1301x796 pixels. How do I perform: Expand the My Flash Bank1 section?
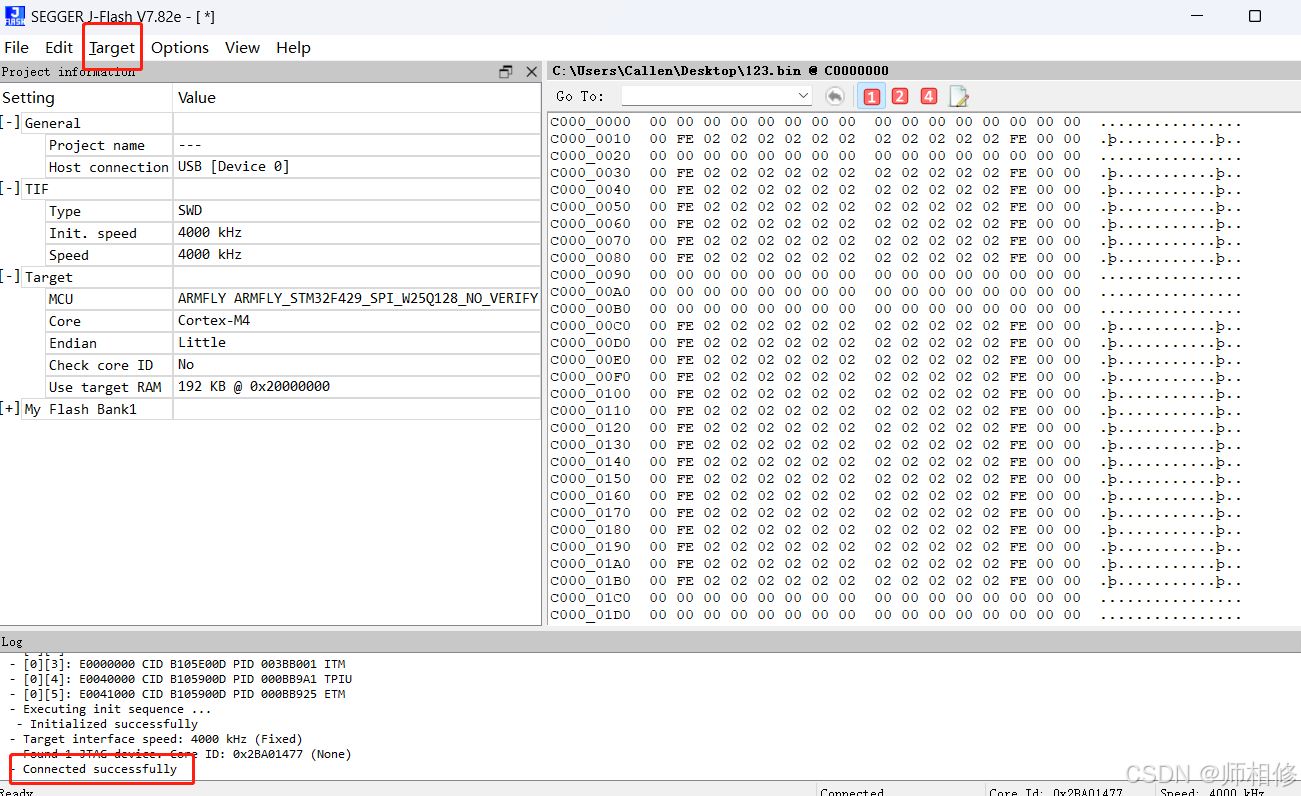click(x=10, y=409)
